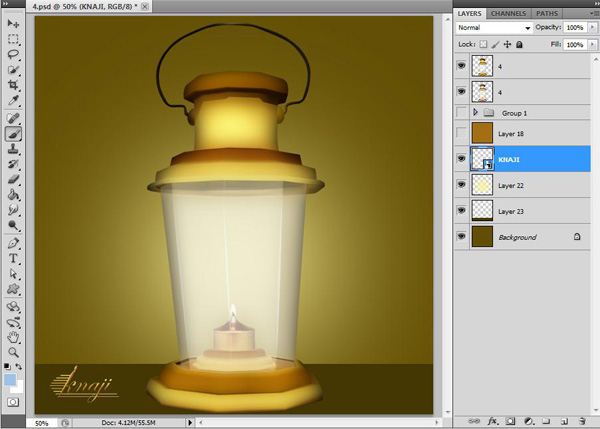Select the Move tool
Viewport: 600px width, 429px height.
click(14, 23)
